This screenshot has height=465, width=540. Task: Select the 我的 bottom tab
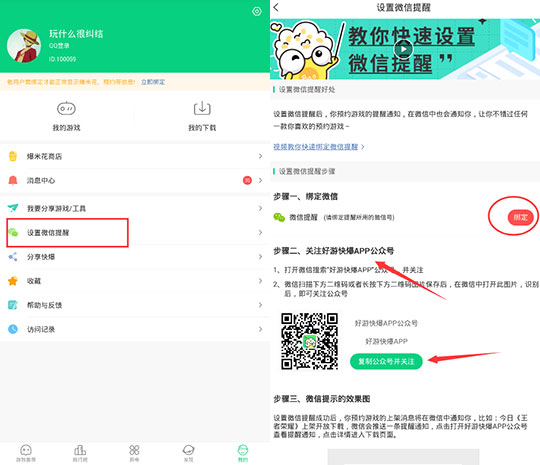243,453
